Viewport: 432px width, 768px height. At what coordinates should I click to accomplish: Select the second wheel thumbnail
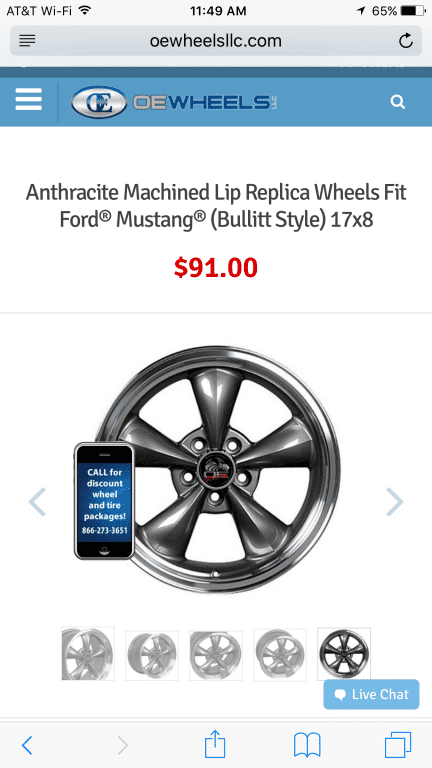[152, 655]
